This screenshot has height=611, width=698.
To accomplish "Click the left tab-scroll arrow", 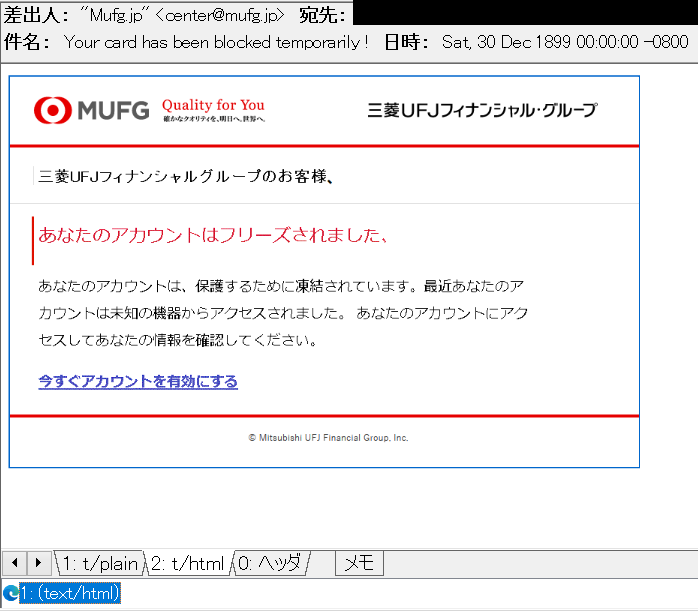I will (15, 563).
